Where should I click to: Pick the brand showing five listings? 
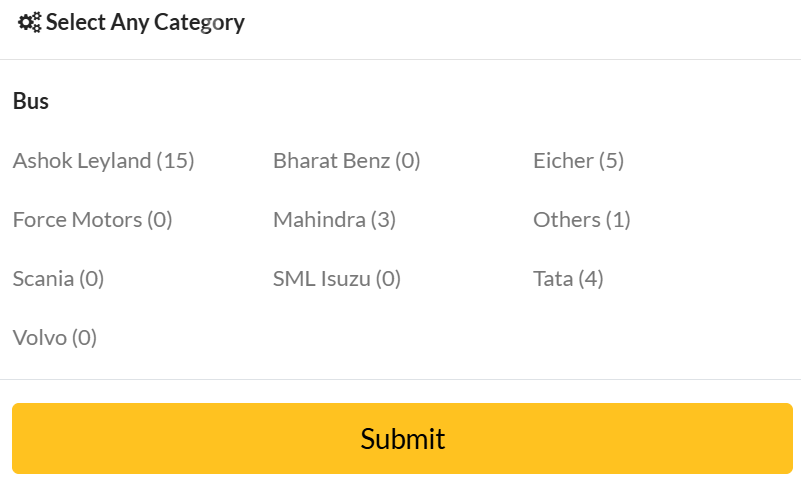(579, 161)
